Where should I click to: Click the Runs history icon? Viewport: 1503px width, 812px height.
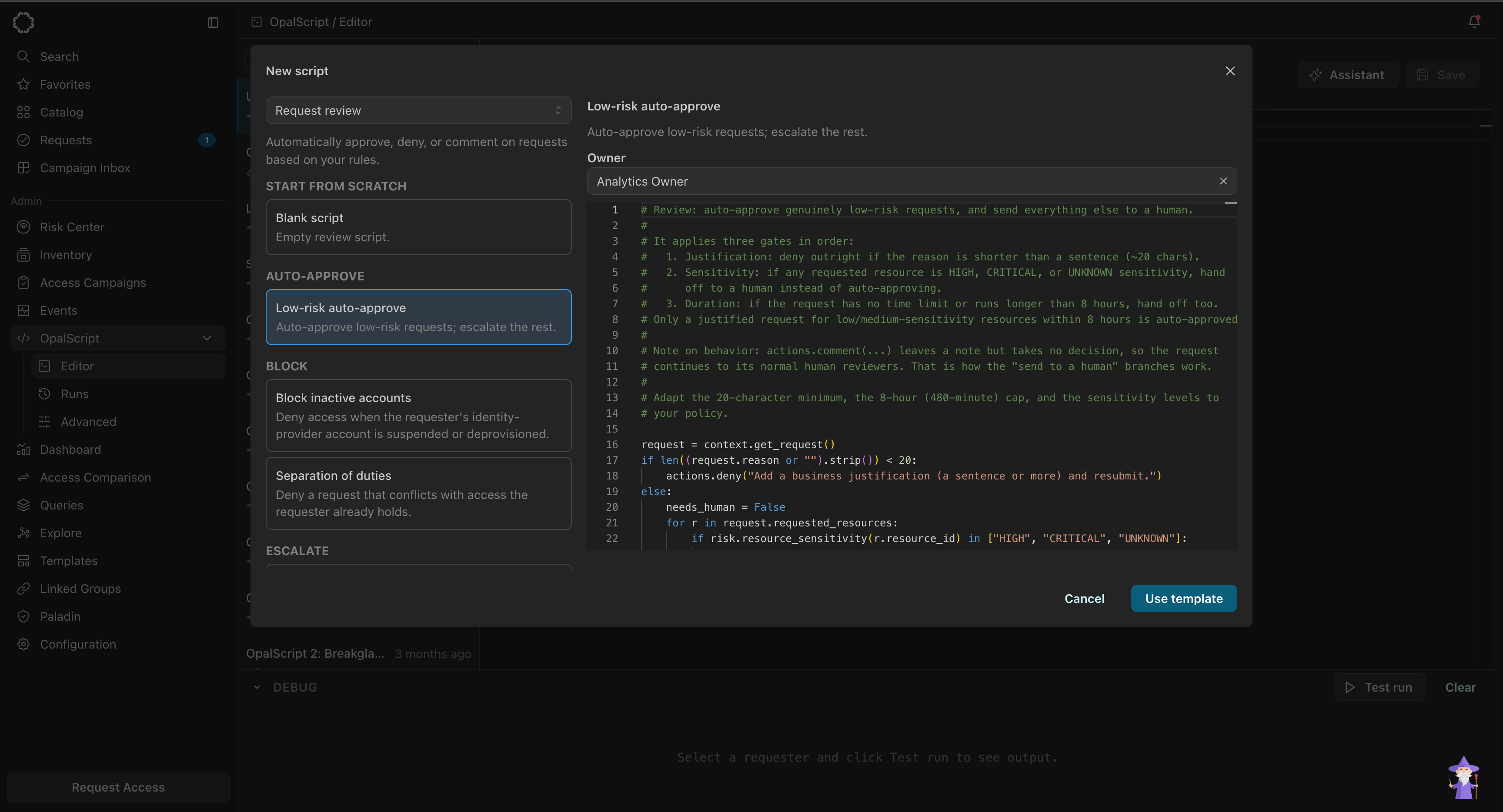[x=44, y=394]
